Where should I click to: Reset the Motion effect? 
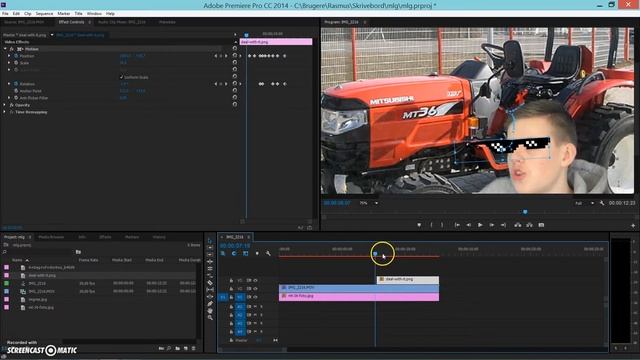click(x=235, y=48)
